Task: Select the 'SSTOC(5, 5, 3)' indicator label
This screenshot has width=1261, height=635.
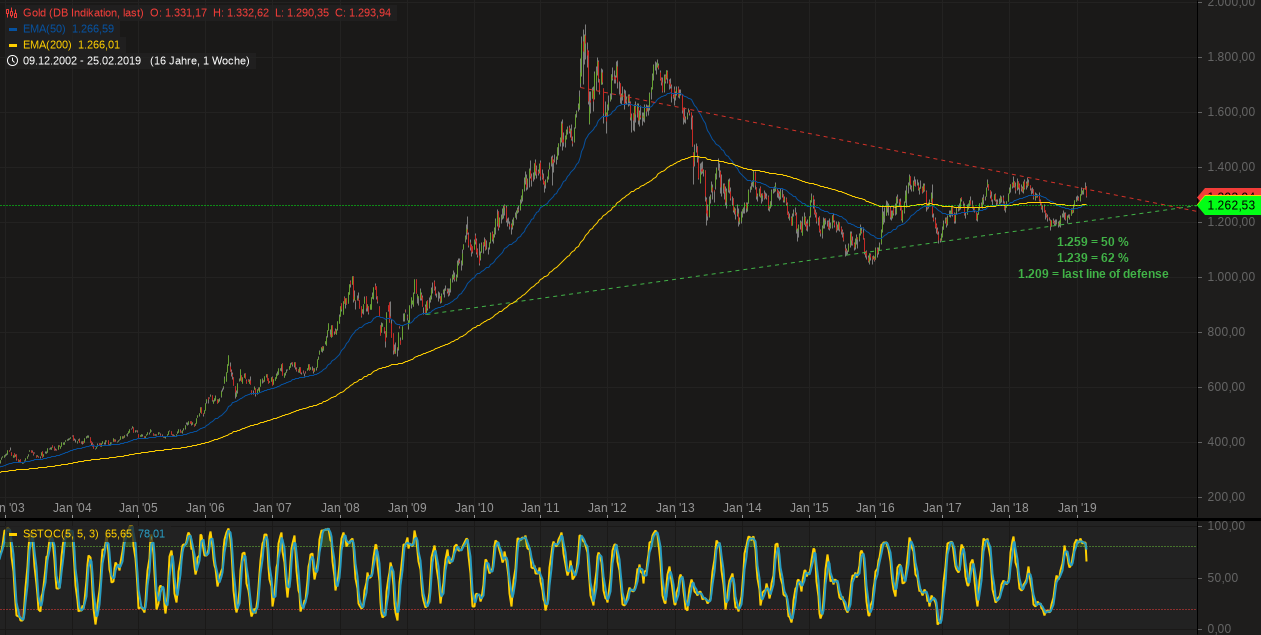Action: click(60, 534)
